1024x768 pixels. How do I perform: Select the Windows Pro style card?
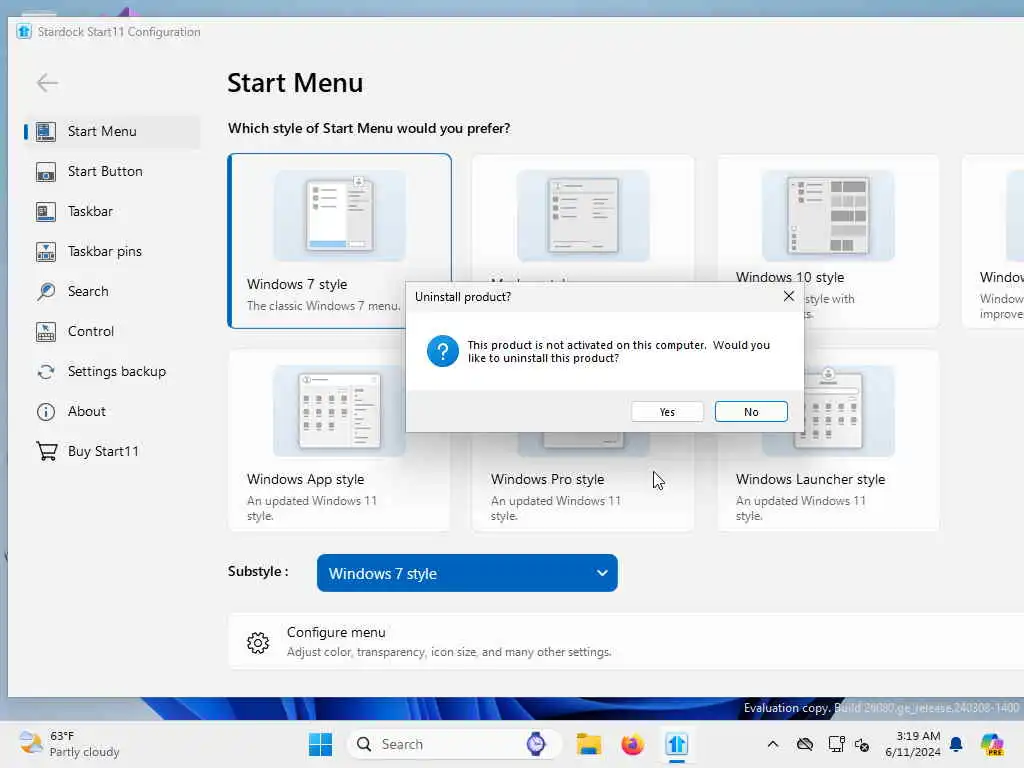[x=583, y=481]
